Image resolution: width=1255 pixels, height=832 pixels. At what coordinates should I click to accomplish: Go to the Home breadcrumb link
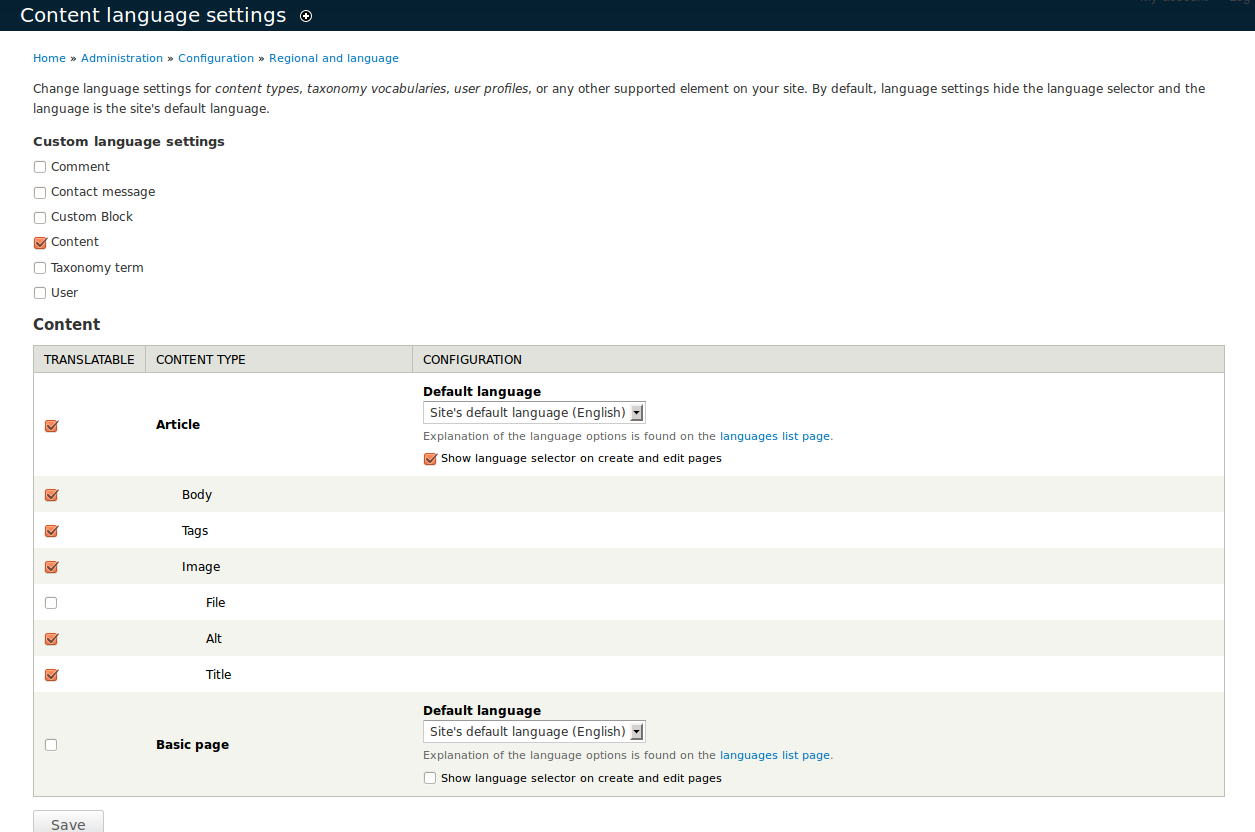coord(49,58)
